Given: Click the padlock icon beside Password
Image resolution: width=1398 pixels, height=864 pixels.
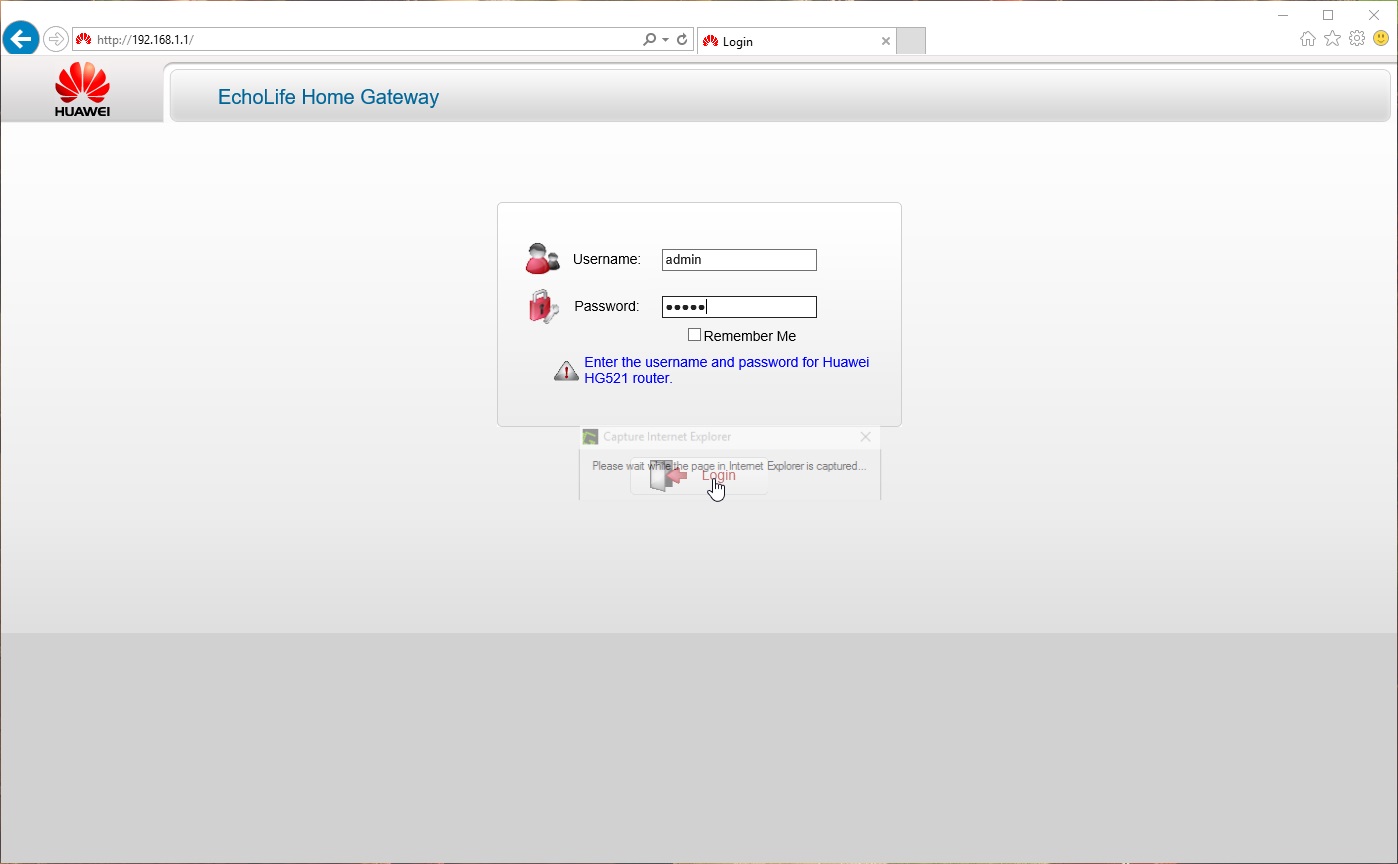Looking at the screenshot, I should click(x=543, y=306).
